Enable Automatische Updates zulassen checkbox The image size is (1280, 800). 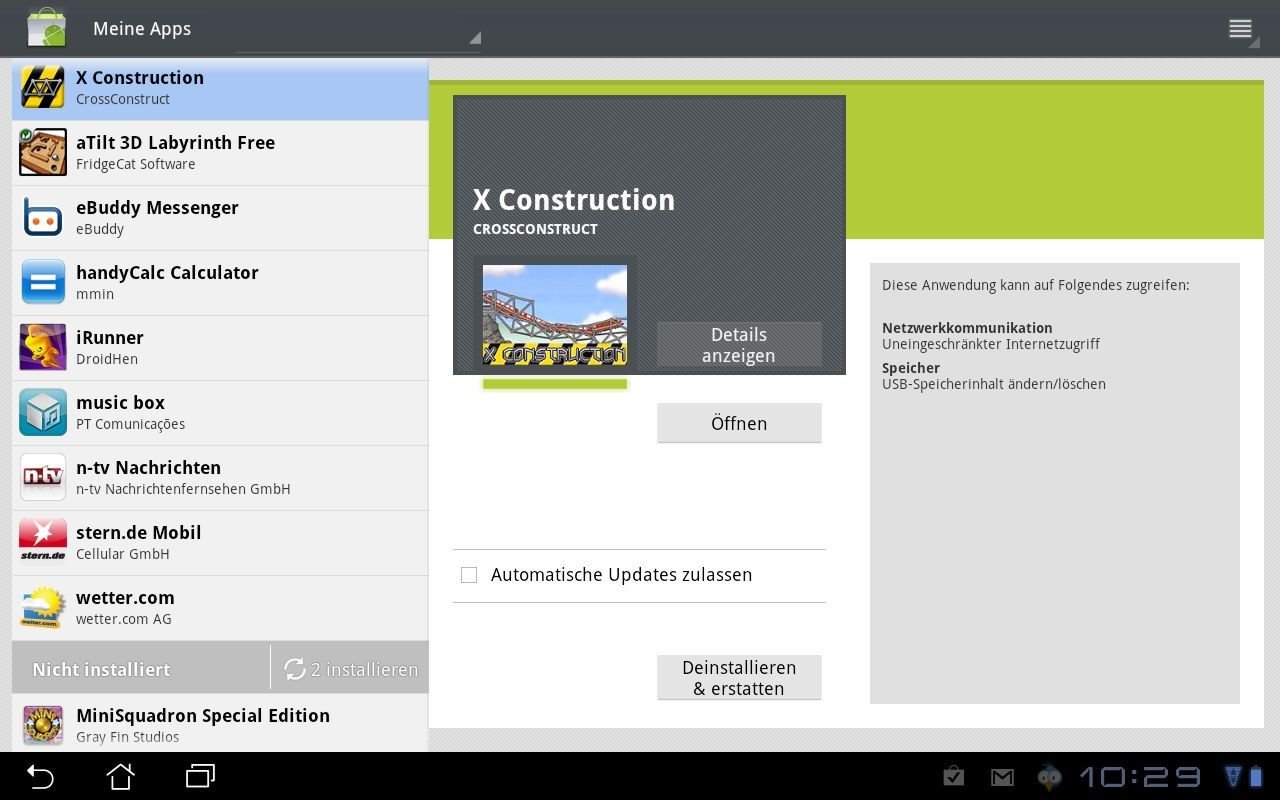point(469,575)
